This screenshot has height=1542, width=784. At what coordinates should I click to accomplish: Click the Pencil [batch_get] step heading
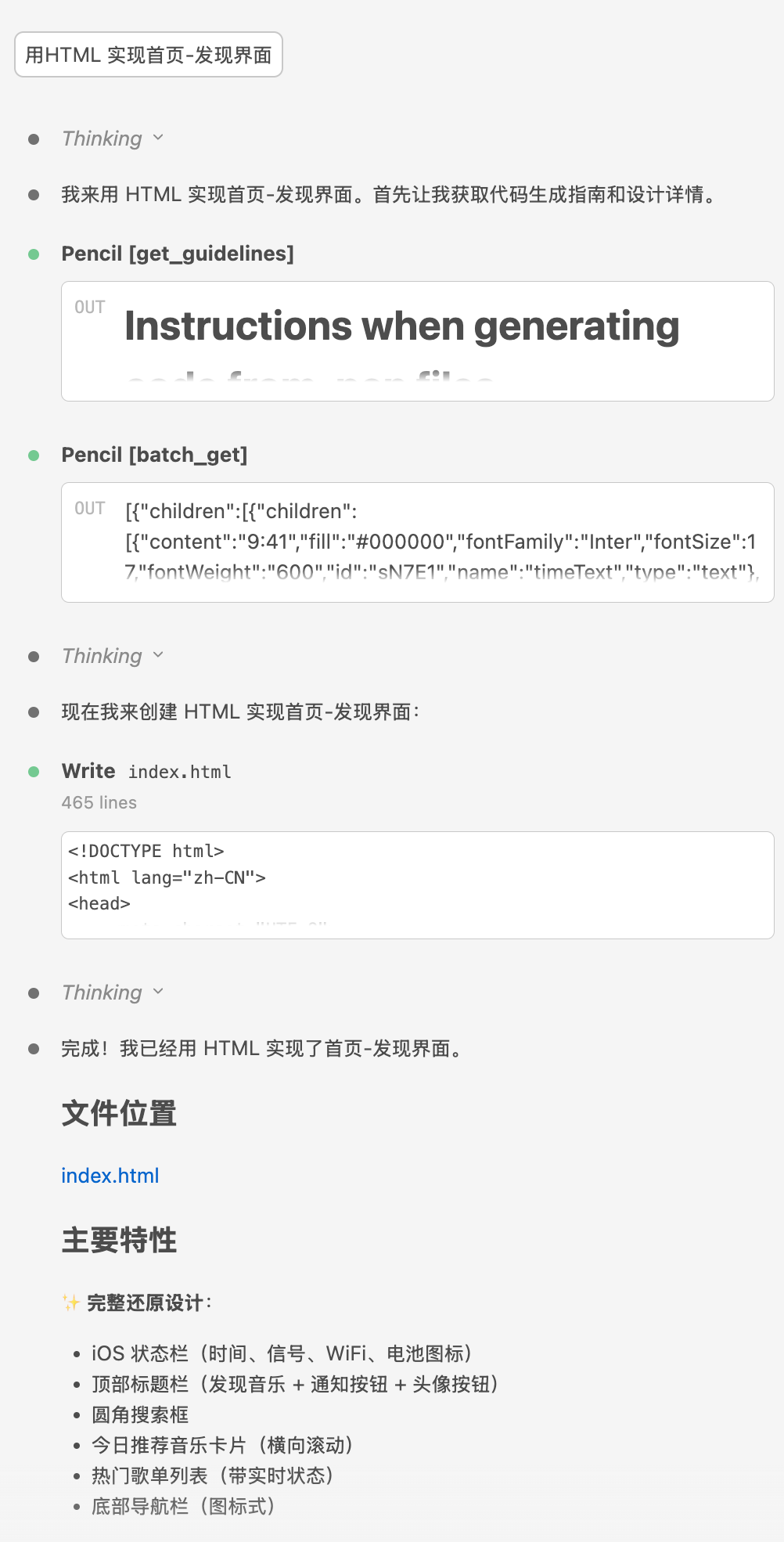[154, 455]
